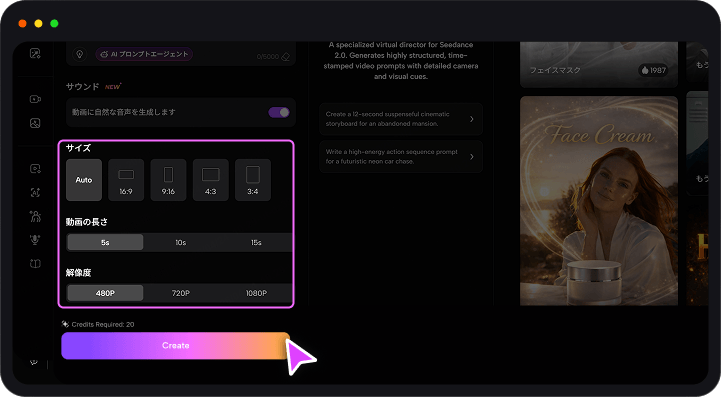Open the video camera sidebar tool
The height and width of the screenshot is (397, 721).
[x=35, y=99]
